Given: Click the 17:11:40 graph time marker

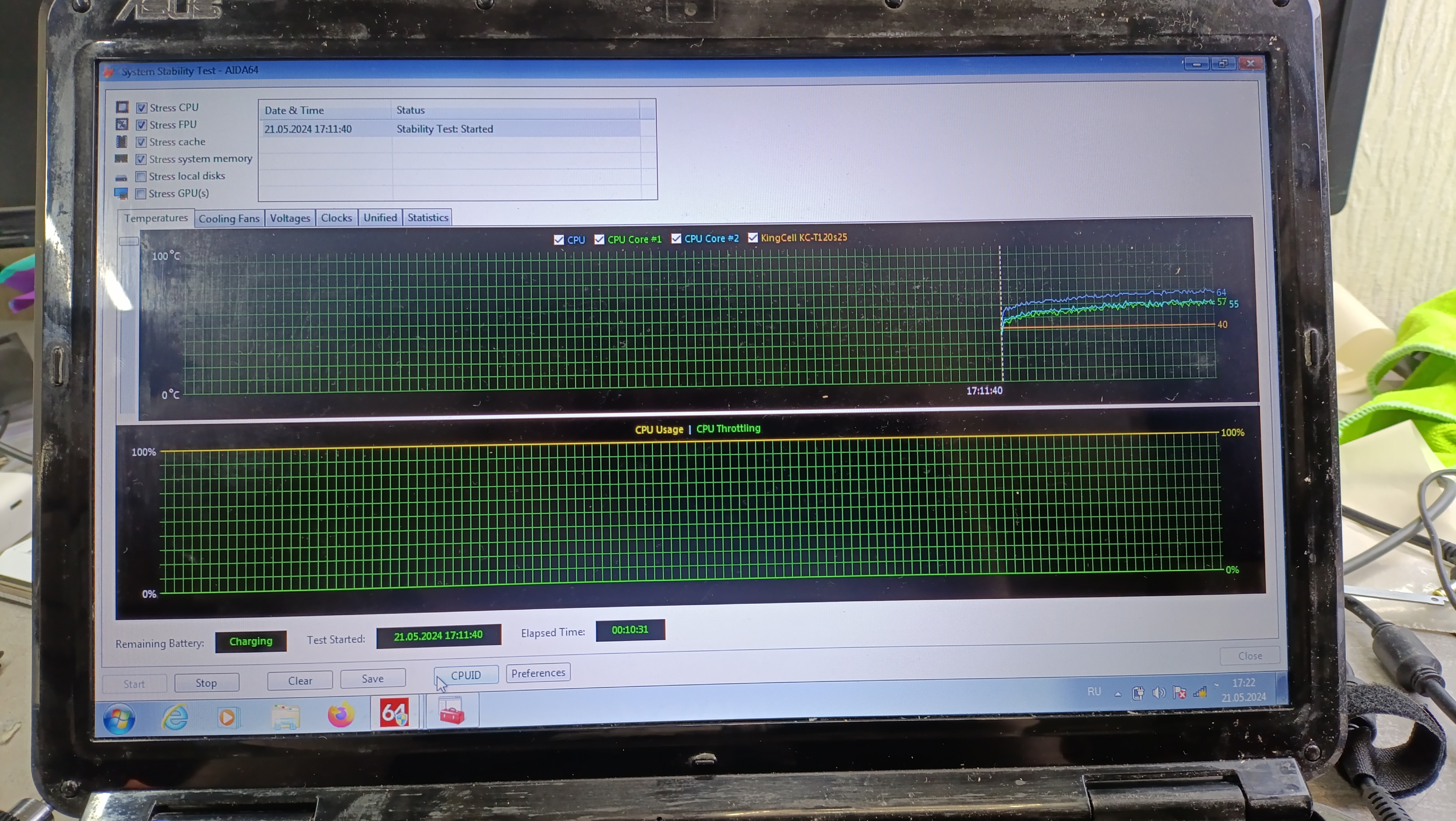Looking at the screenshot, I should [984, 390].
